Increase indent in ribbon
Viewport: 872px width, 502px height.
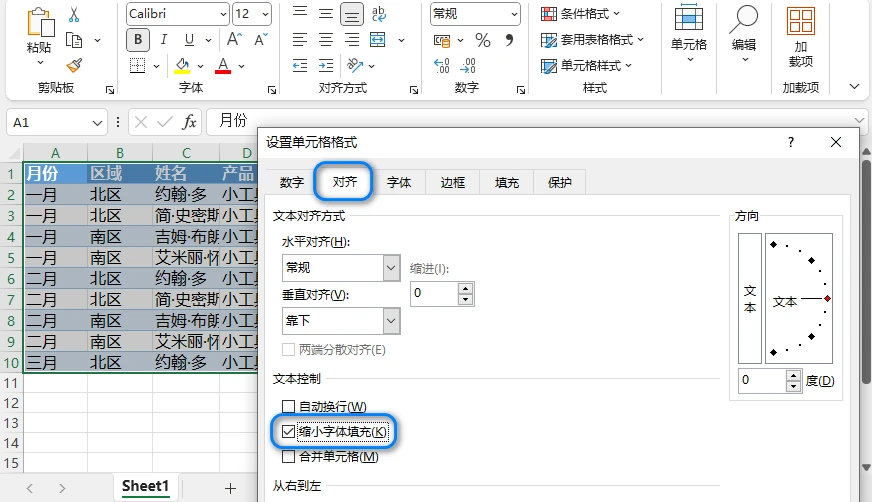(326, 66)
